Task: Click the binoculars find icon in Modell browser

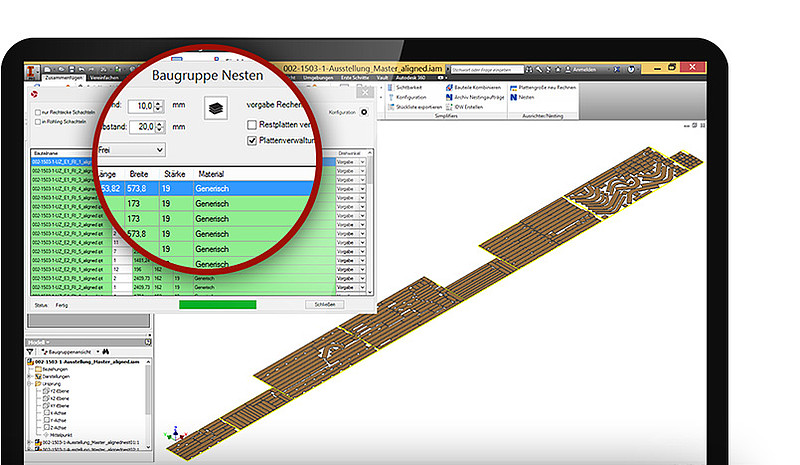Action: click(106, 352)
